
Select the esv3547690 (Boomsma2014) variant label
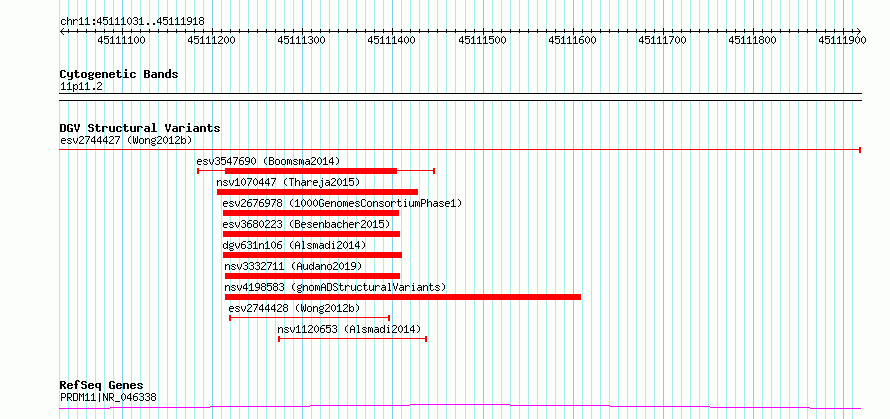268,161
